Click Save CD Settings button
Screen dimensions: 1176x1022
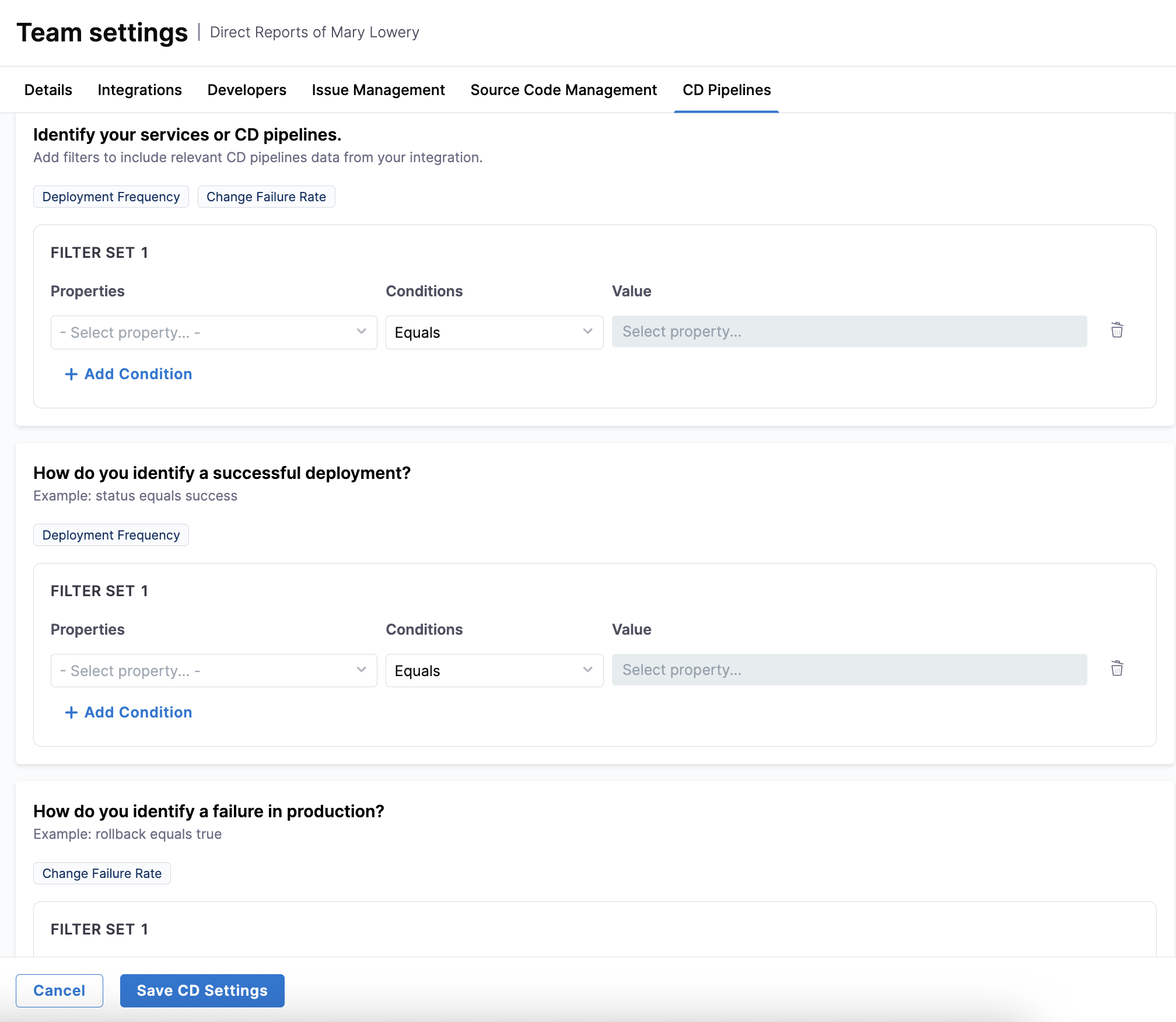click(202, 991)
